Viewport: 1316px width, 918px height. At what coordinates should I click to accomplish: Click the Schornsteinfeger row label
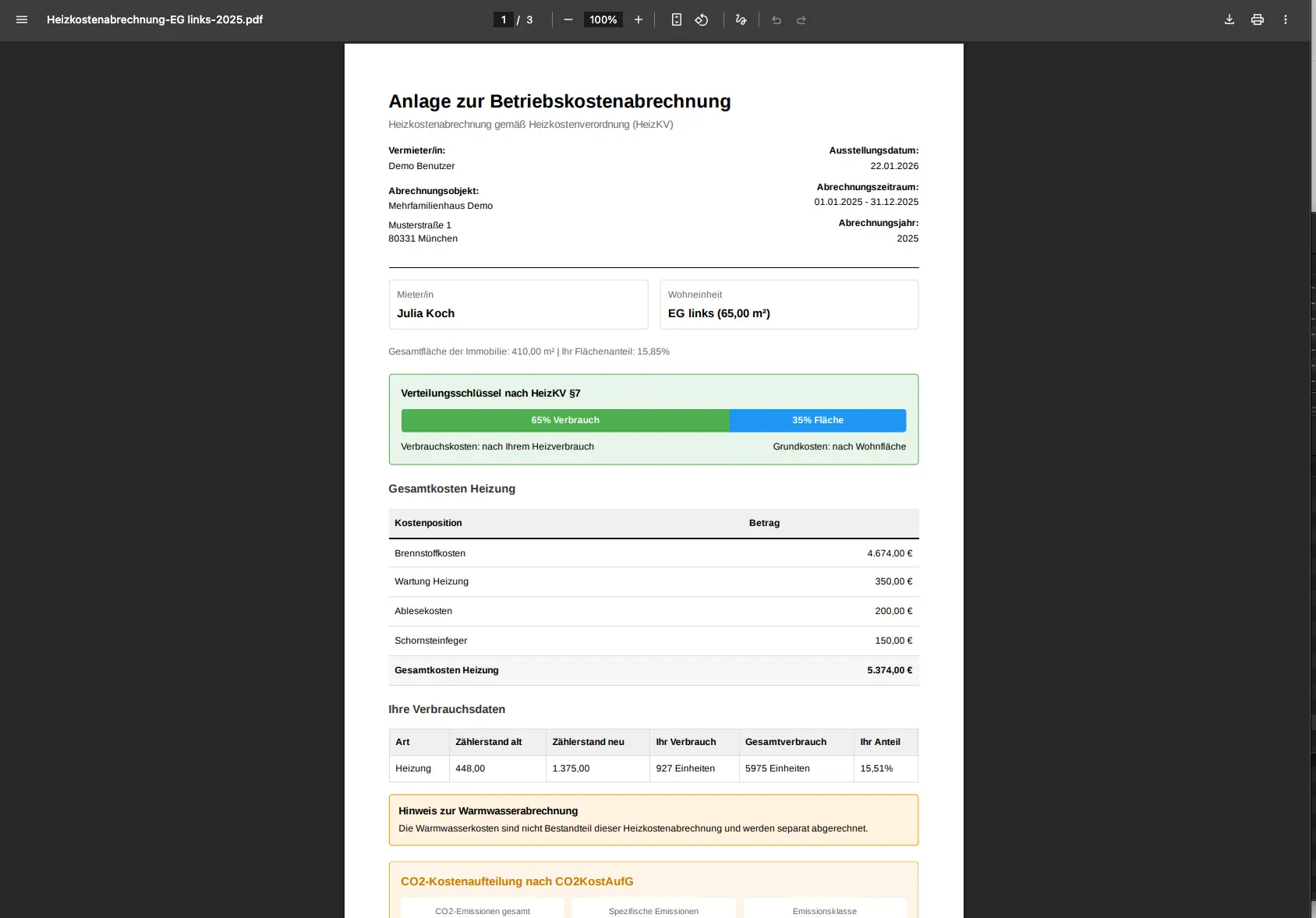coord(430,641)
